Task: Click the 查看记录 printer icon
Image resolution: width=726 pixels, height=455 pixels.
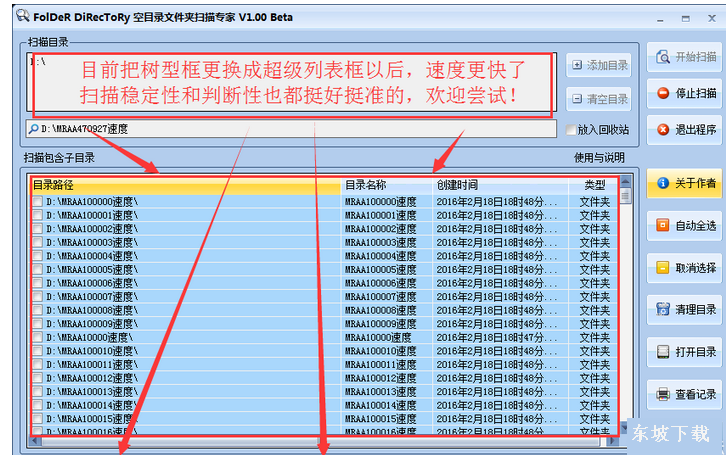Action: [663, 394]
